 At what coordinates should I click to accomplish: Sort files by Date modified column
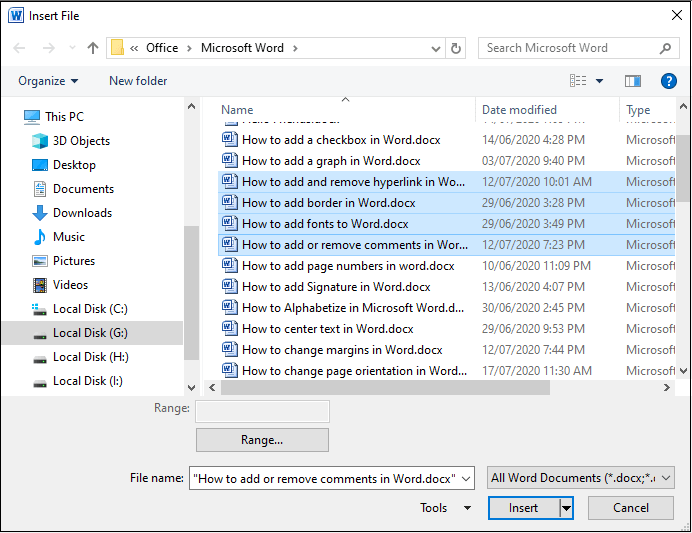click(519, 110)
